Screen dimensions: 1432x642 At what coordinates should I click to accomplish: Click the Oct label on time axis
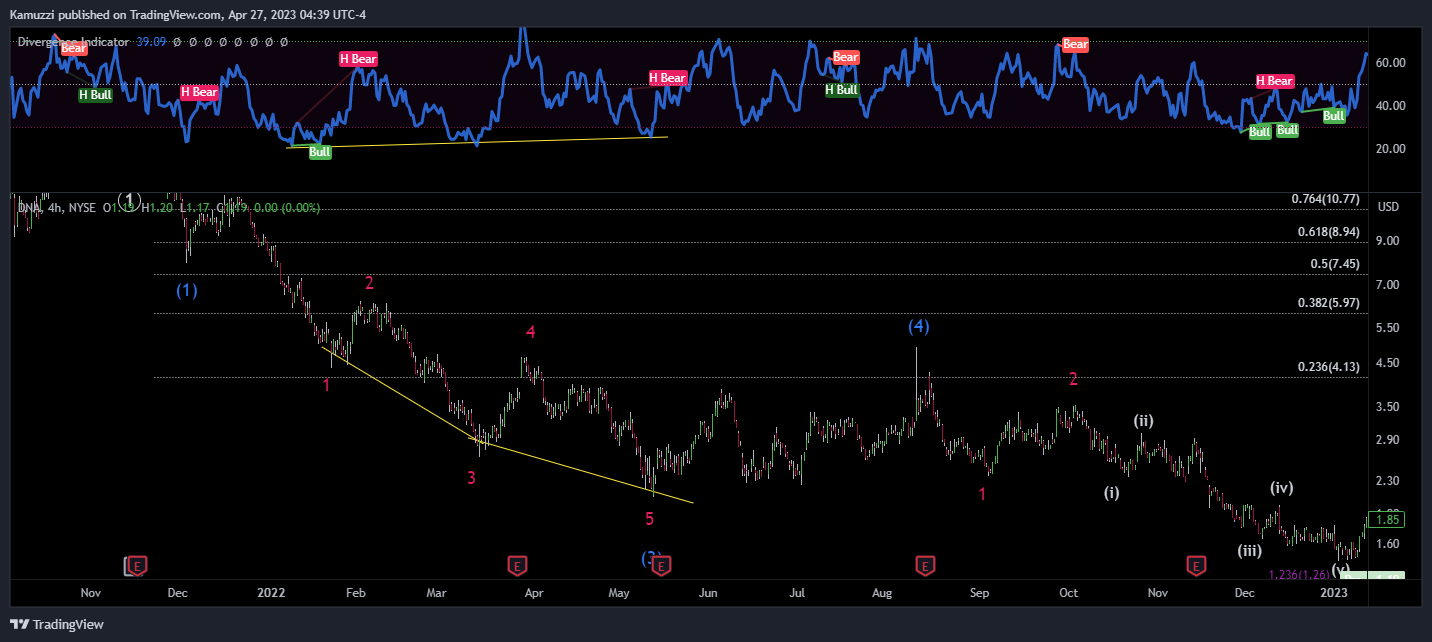pyautogui.click(x=1068, y=593)
